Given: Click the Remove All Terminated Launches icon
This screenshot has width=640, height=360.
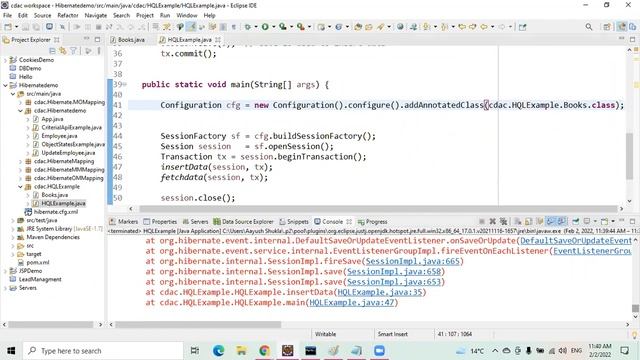Looking at the screenshot, I should (x=503, y=221).
